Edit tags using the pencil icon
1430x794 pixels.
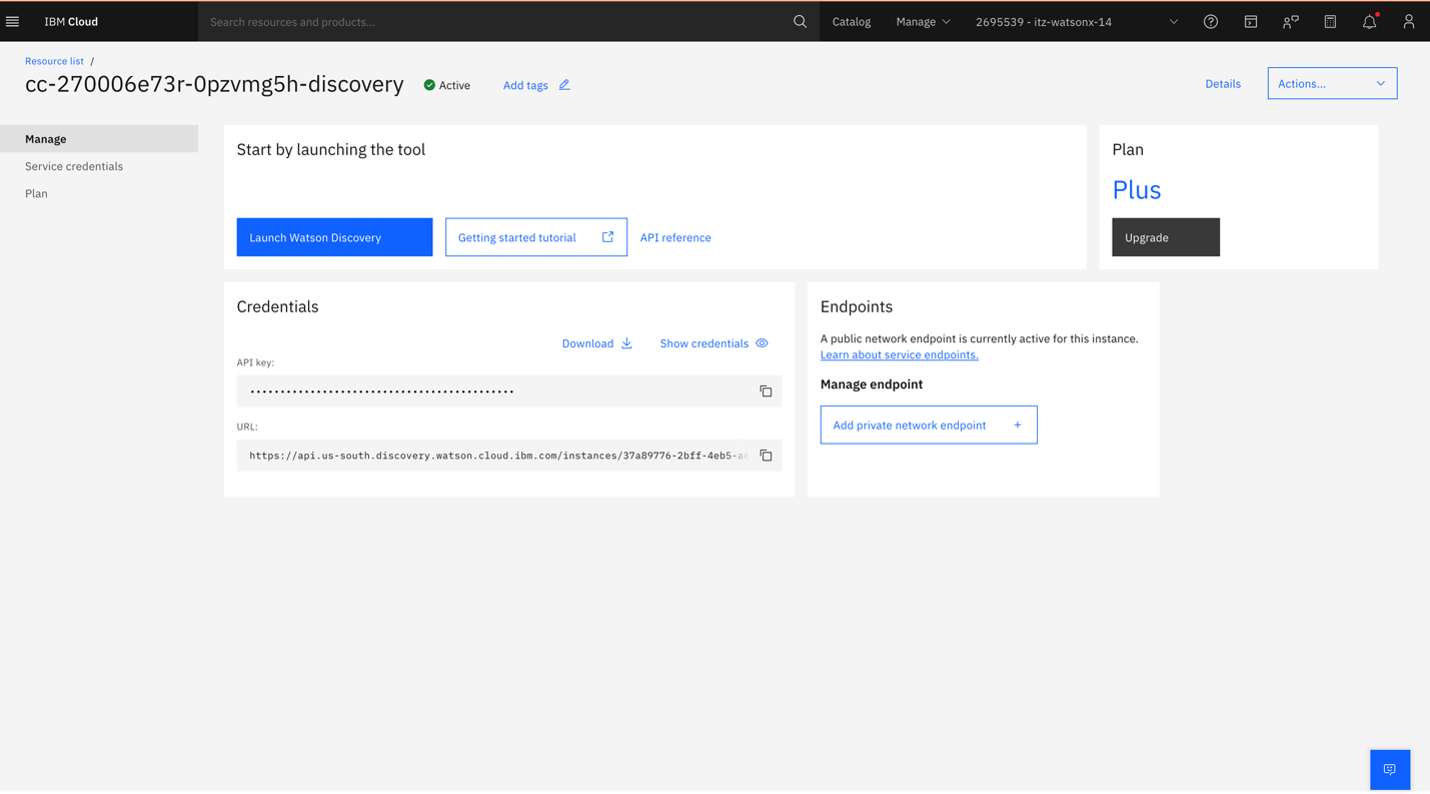point(564,85)
